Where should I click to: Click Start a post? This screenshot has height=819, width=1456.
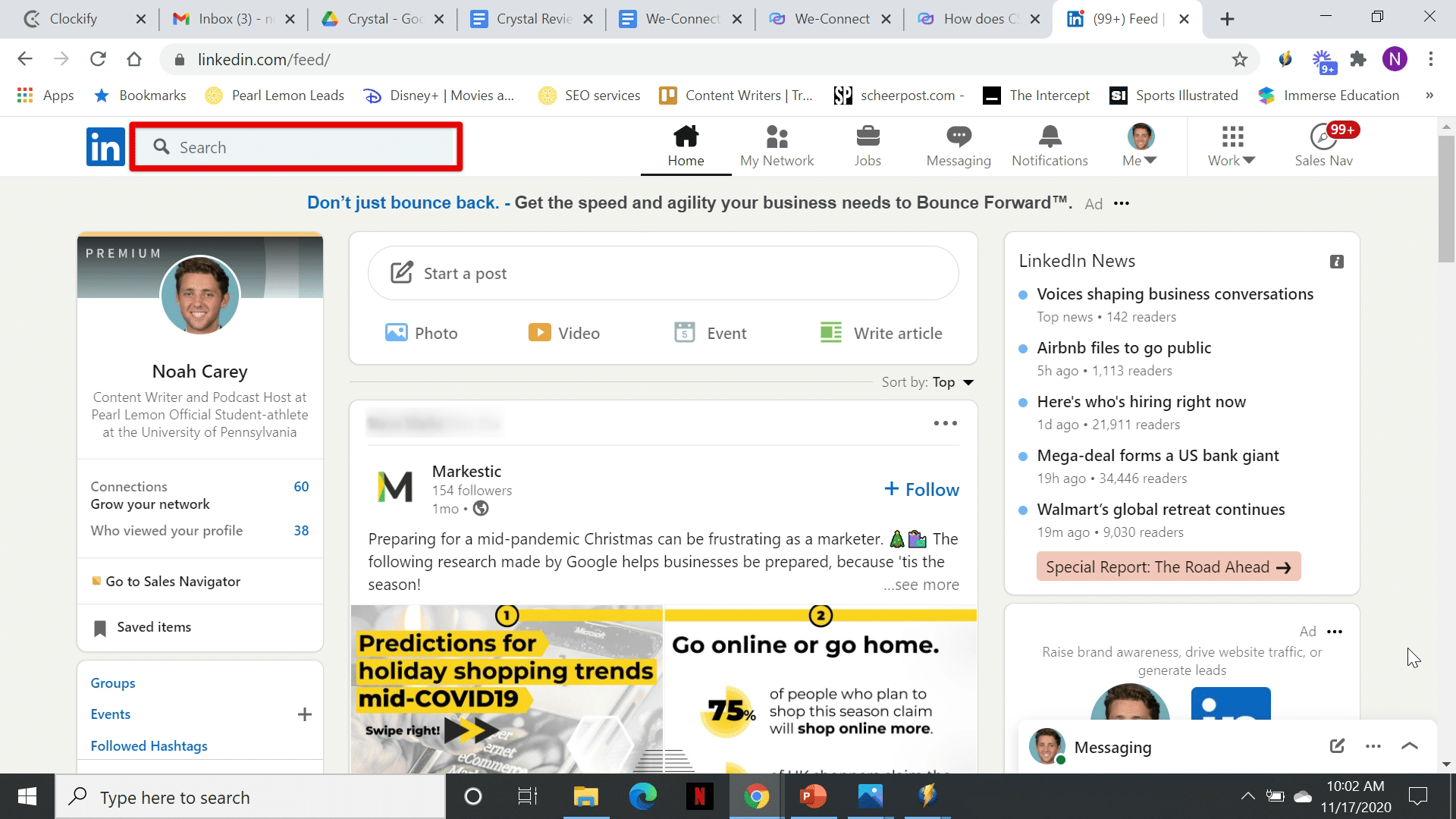[663, 273]
